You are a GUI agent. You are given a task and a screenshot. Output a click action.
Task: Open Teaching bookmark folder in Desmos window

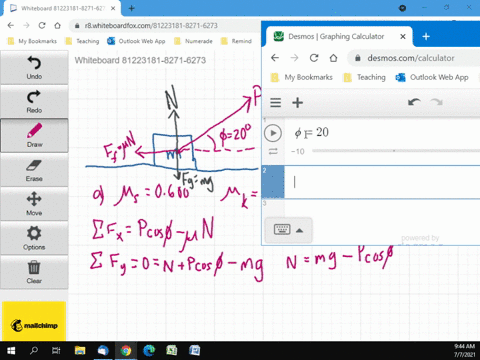pos(364,77)
